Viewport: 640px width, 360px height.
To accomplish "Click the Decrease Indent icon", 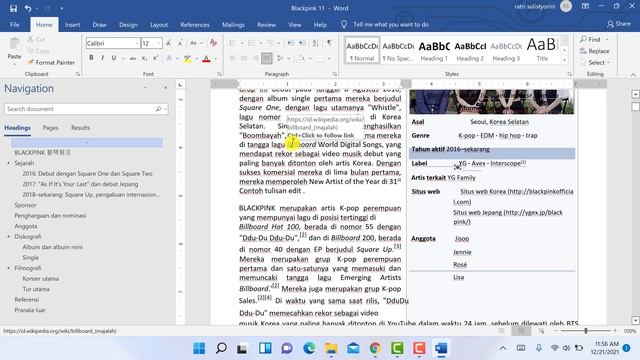I will coord(291,43).
